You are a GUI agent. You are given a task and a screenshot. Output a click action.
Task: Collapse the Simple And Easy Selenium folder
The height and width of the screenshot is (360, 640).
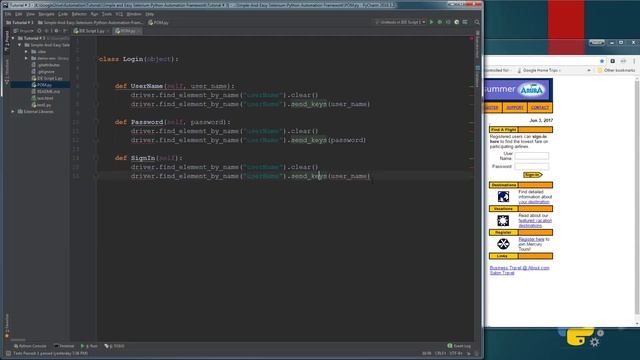tap(20, 45)
